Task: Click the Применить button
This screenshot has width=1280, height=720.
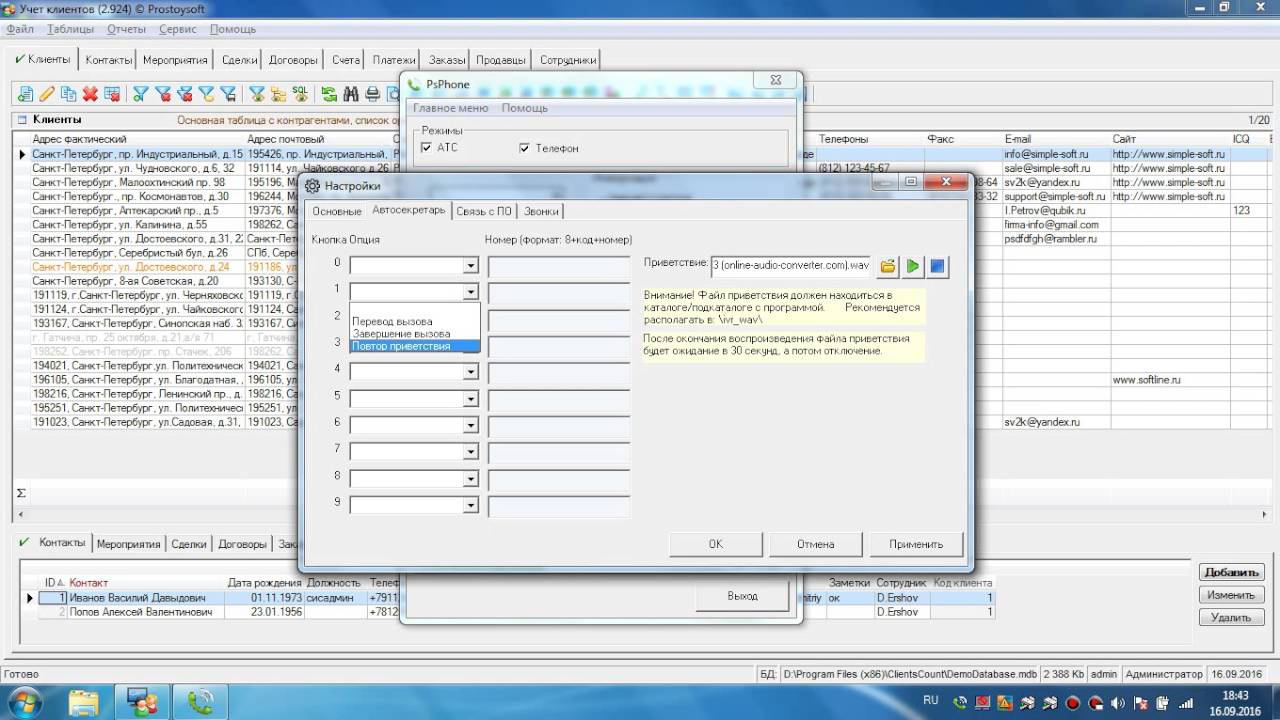Action: (916, 544)
